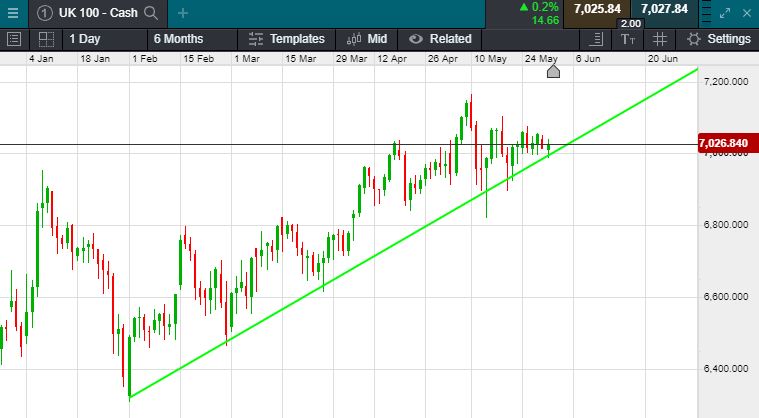Click the 6,400.000 price axis label
This screenshot has height=418, width=759.
(x=726, y=369)
